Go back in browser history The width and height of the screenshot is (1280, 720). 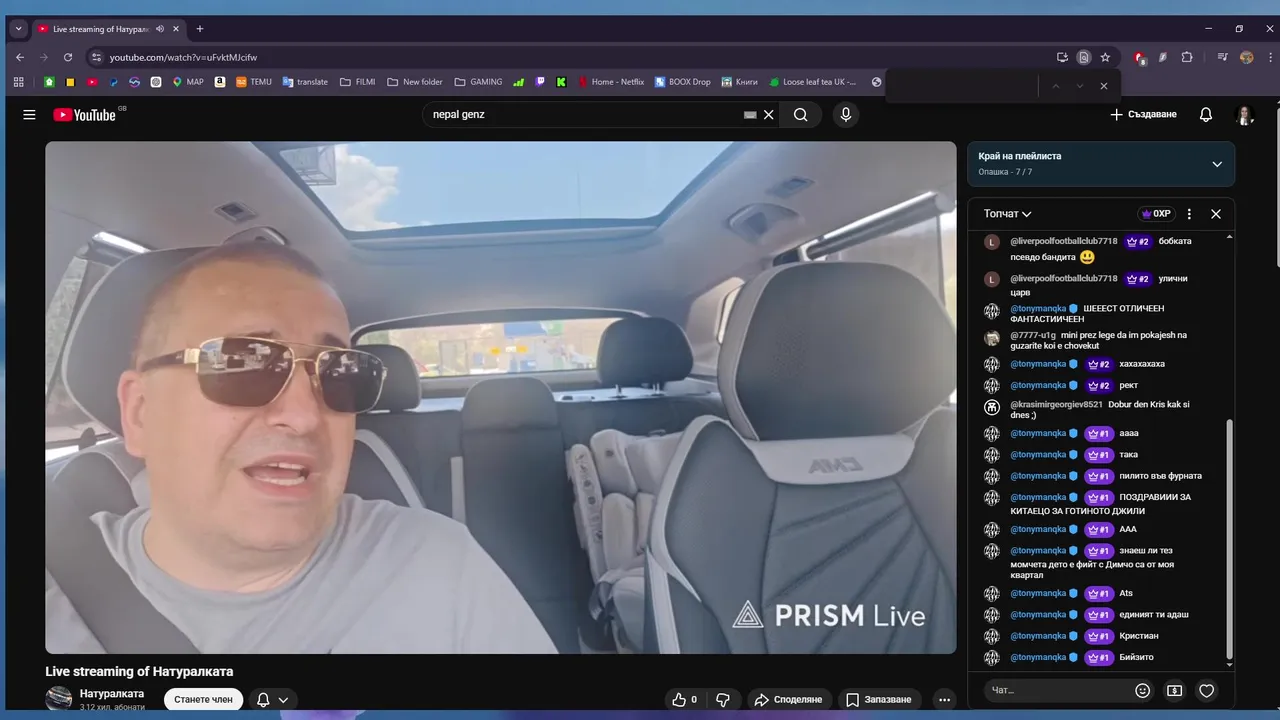click(x=19, y=57)
